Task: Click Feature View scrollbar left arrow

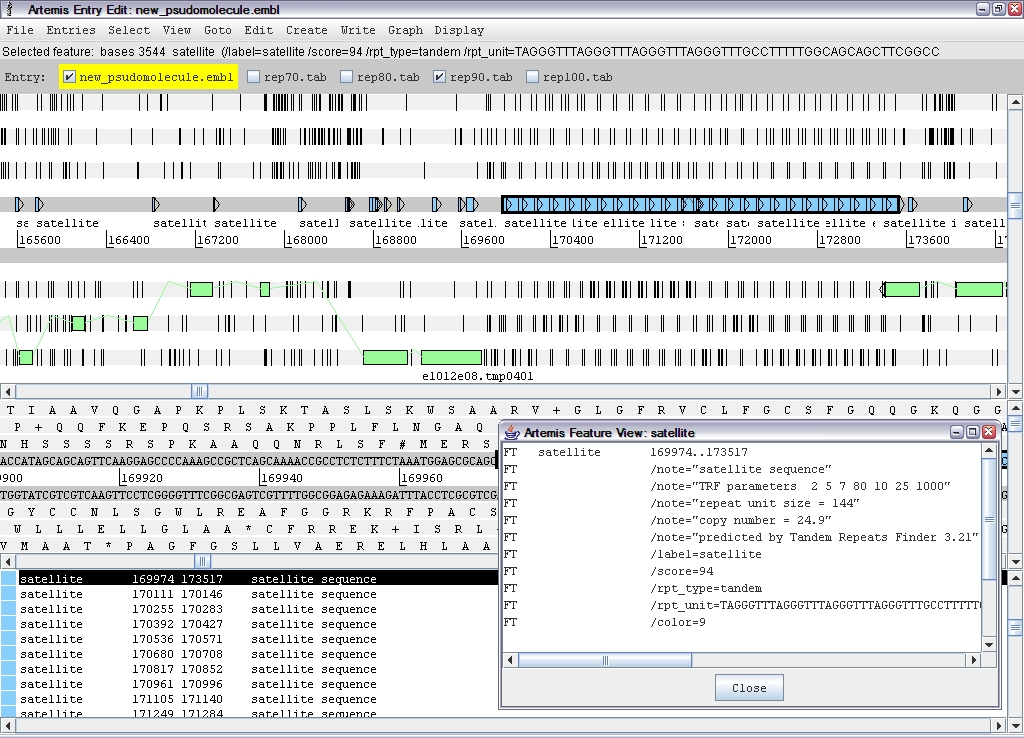Action: point(511,660)
